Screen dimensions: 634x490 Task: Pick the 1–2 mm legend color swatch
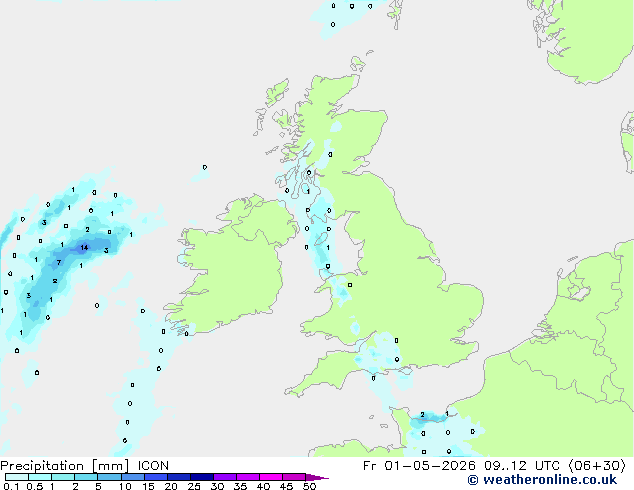click(x=63, y=477)
